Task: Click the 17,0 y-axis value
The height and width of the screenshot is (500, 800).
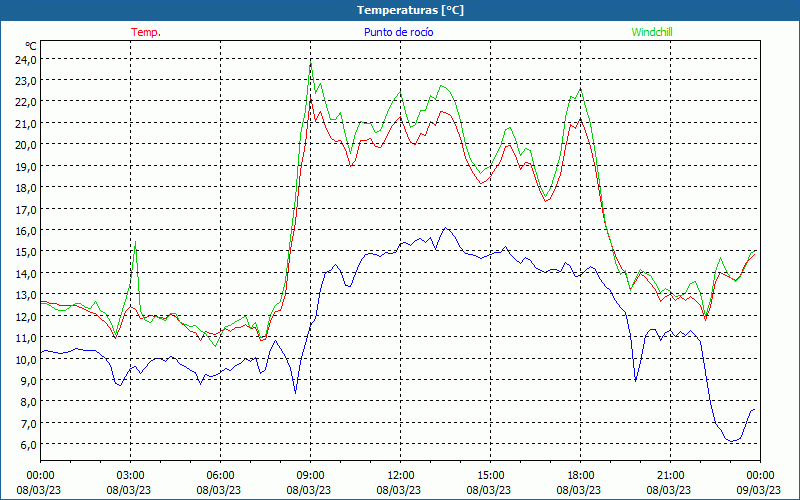Action: pos(27,209)
